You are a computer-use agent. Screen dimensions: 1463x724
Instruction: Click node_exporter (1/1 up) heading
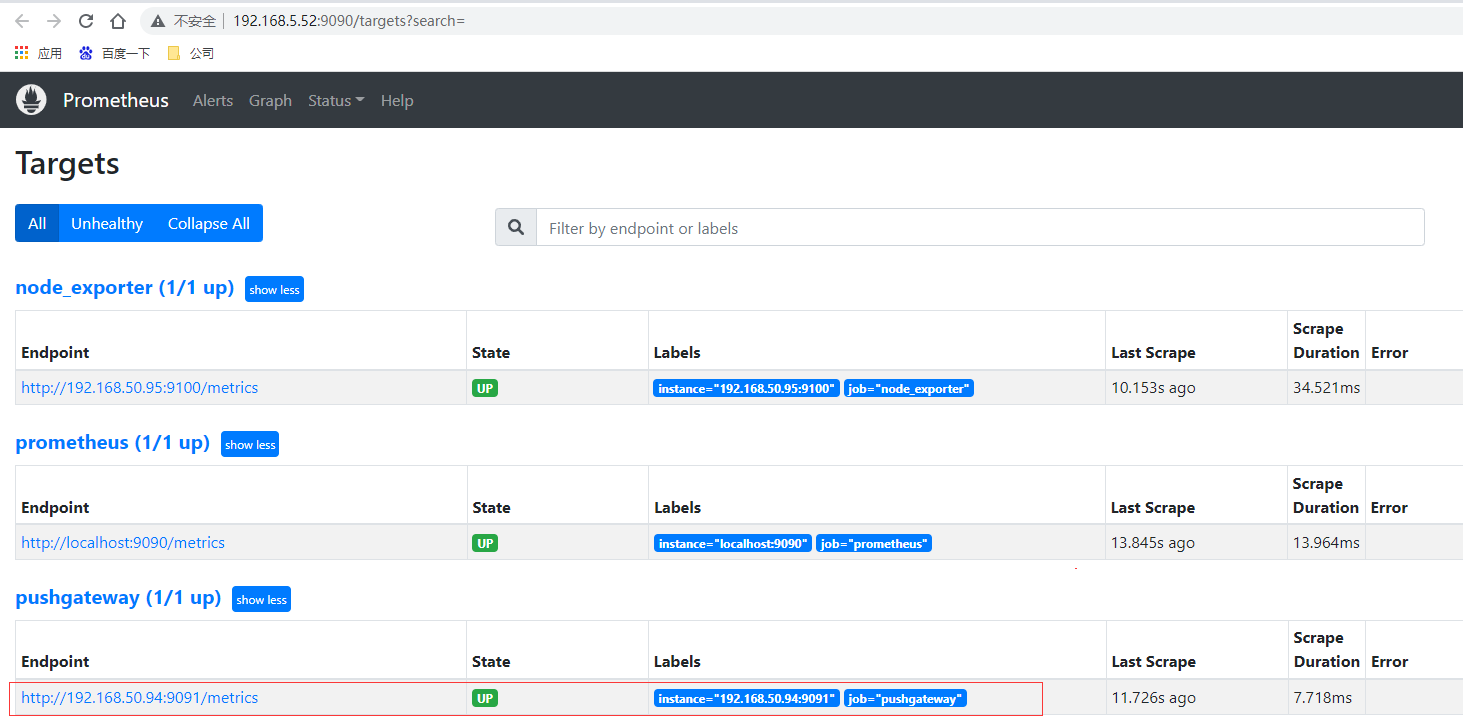(x=125, y=288)
